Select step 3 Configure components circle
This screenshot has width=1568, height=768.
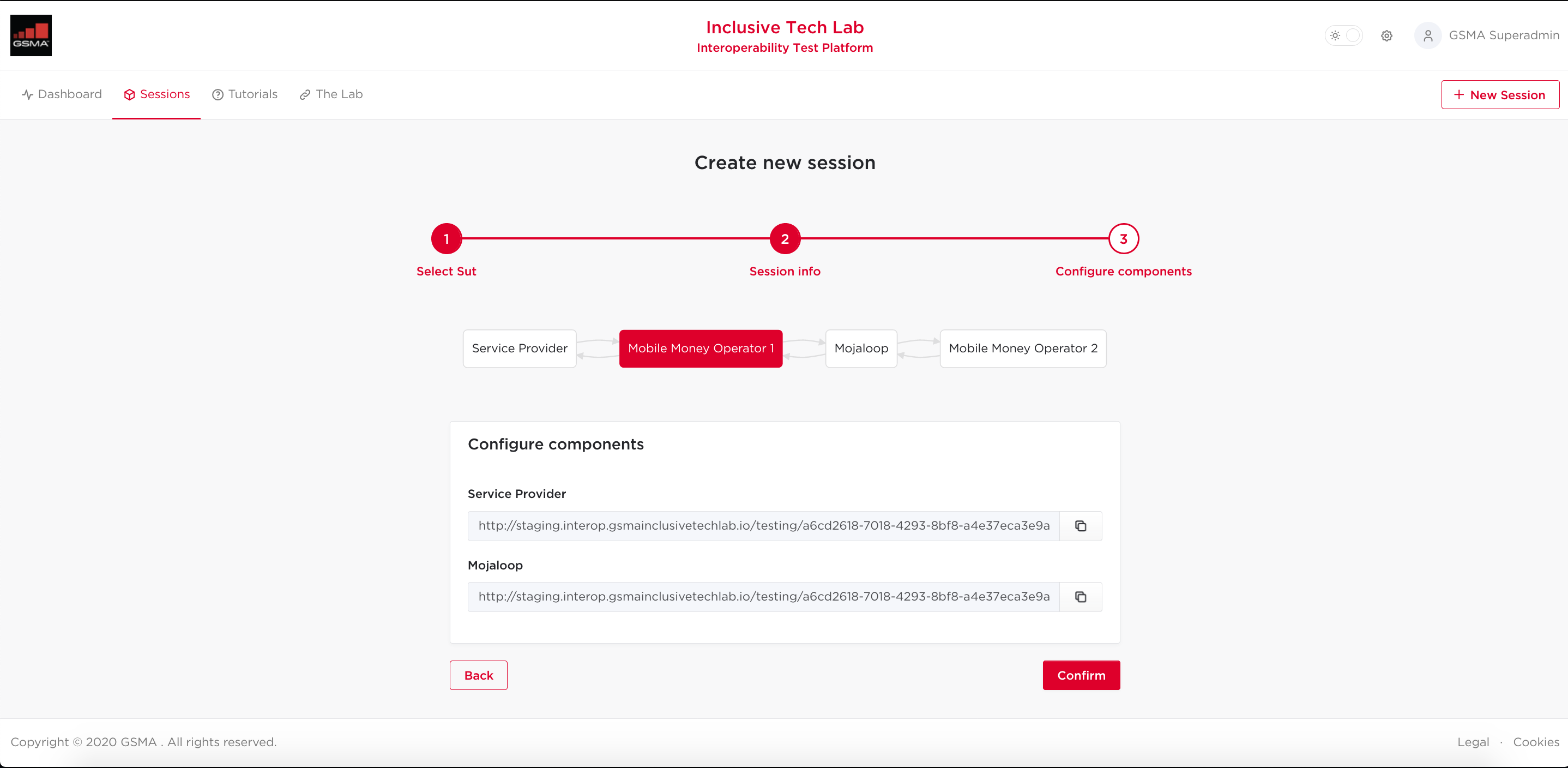click(1123, 239)
